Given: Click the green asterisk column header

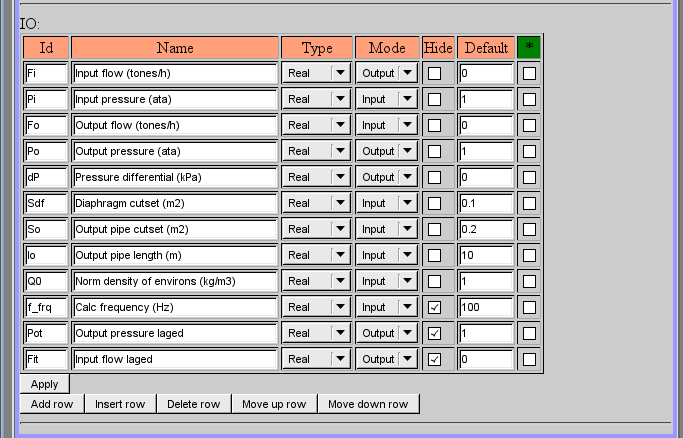Looking at the screenshot, I should coord(529,48).
